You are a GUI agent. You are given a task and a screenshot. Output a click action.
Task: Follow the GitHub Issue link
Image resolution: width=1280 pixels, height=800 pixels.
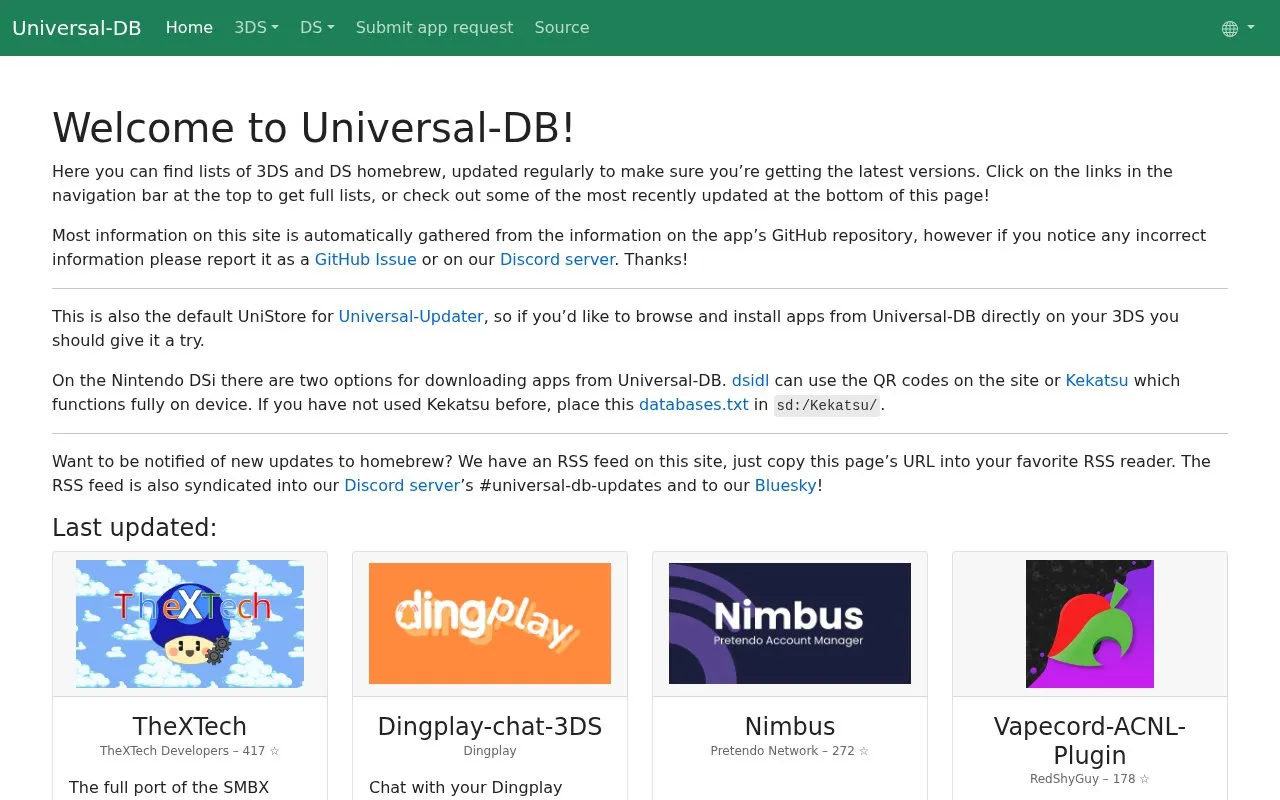365,260
